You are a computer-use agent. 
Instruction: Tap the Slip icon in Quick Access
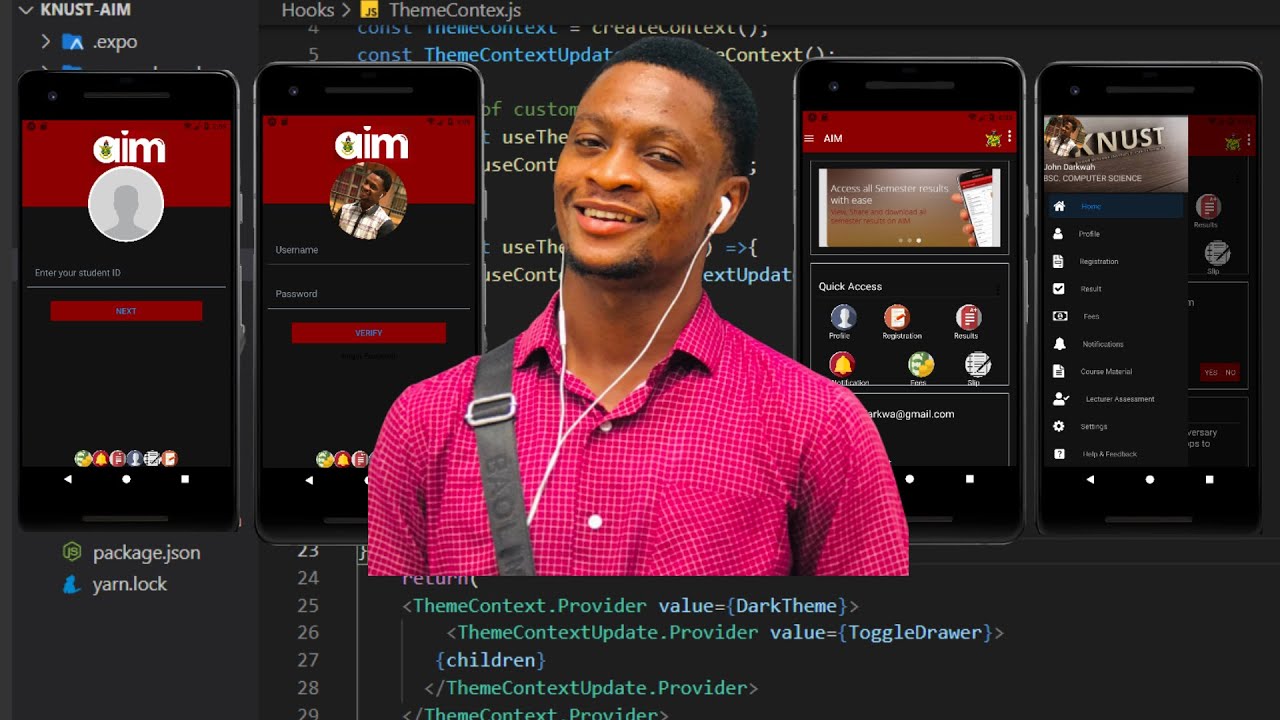(x=977, y=364)
